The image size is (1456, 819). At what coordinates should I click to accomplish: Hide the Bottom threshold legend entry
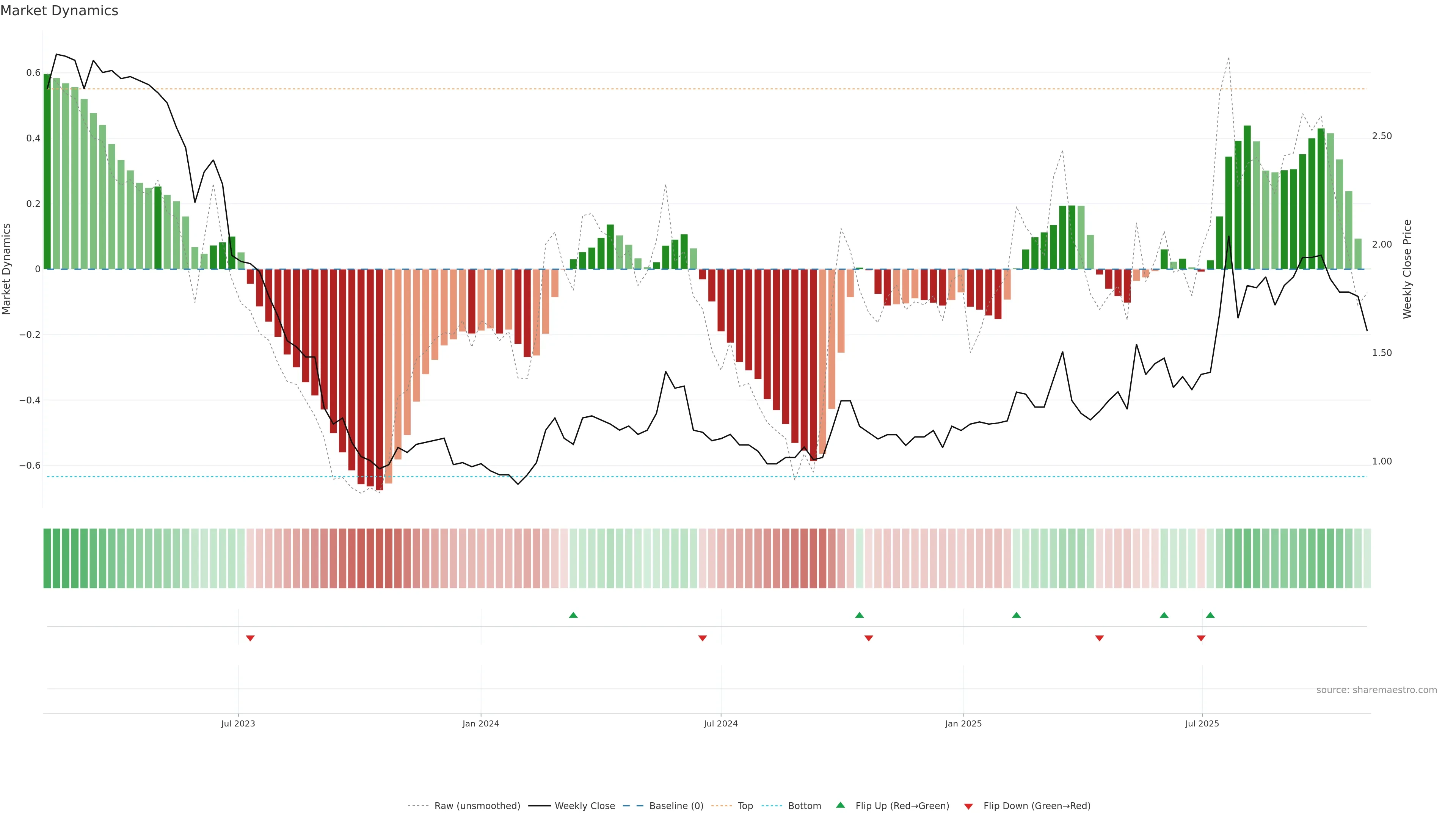coord(804,805)
